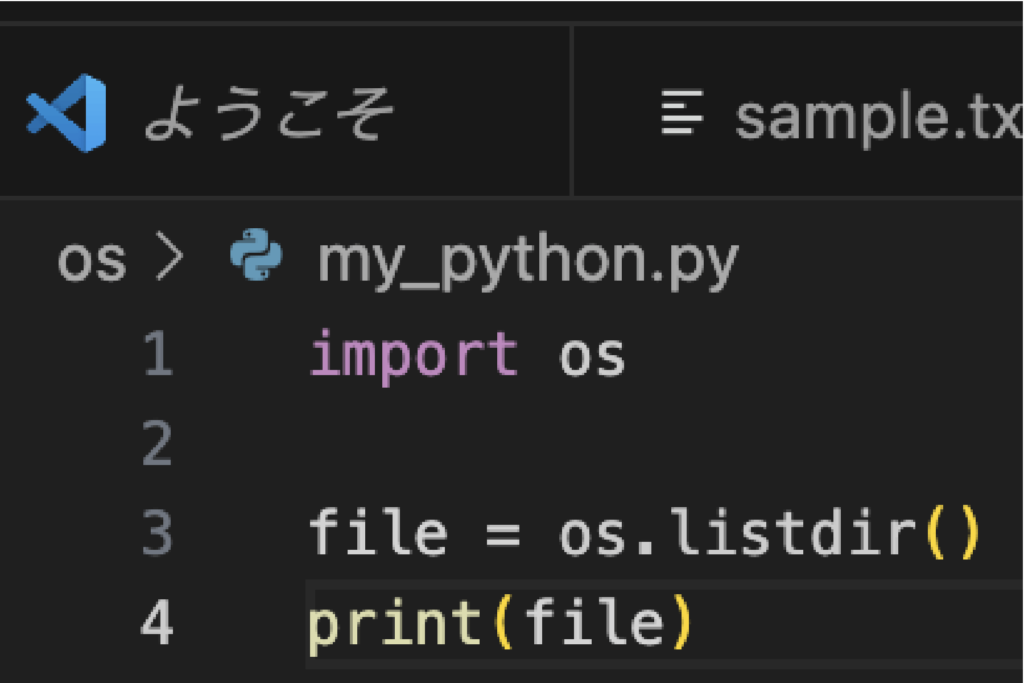Open the my_python.py breadcrumb item
The width and height of the screenshot is (1024, 683).
point(527,261)
